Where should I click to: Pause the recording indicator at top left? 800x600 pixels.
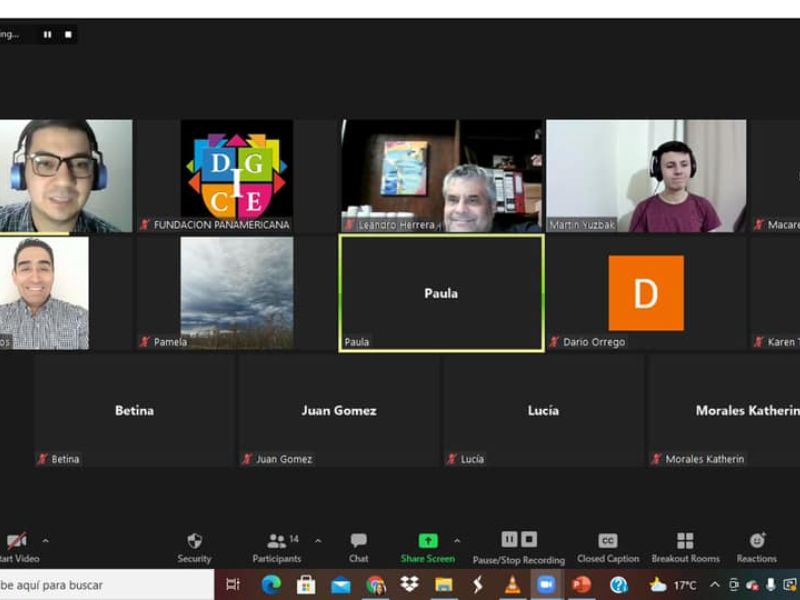[47, 34]
